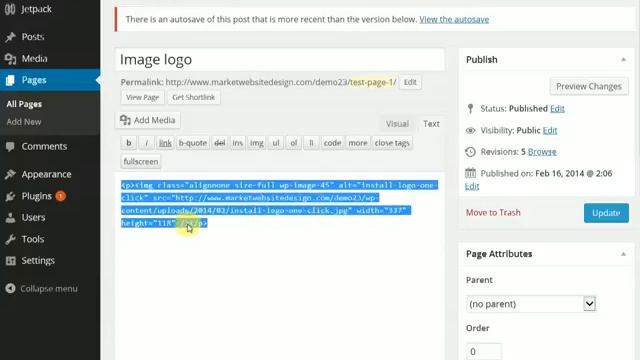Click the View Page button
The height and width of the screenshot is (360, 640).
(142, 97)
